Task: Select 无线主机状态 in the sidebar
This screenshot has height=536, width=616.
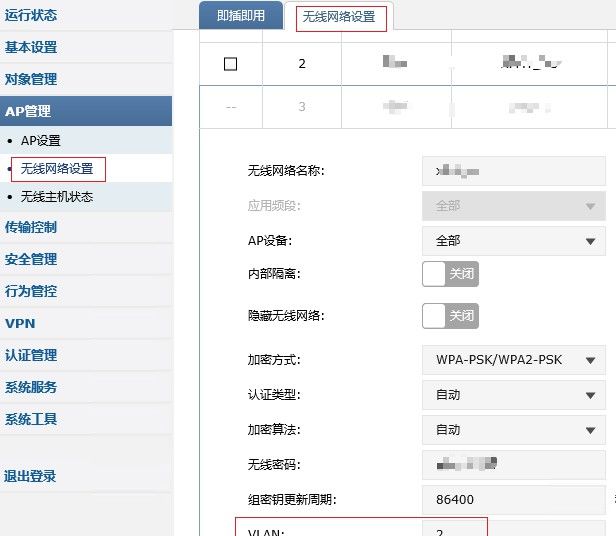Action: (x=86, y=196)
